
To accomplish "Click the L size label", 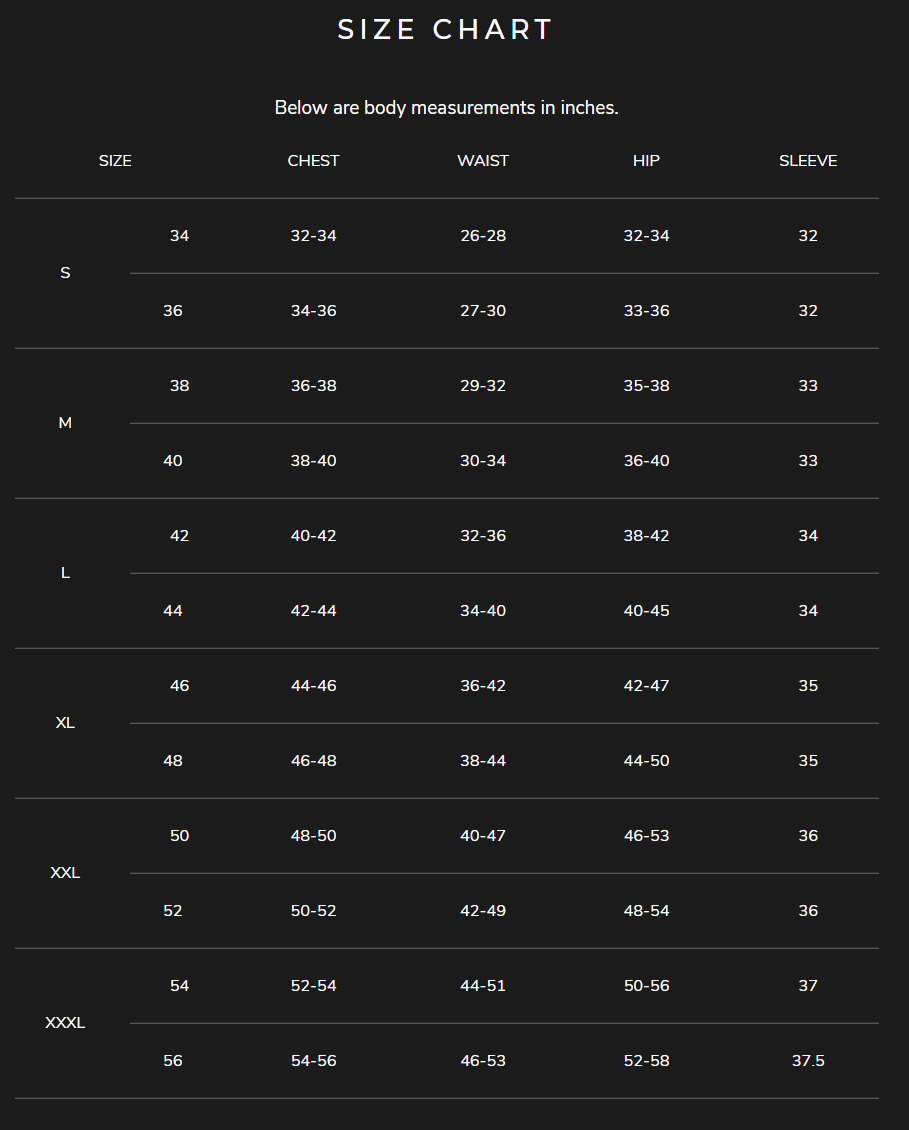I will click(x=65, y=573).
